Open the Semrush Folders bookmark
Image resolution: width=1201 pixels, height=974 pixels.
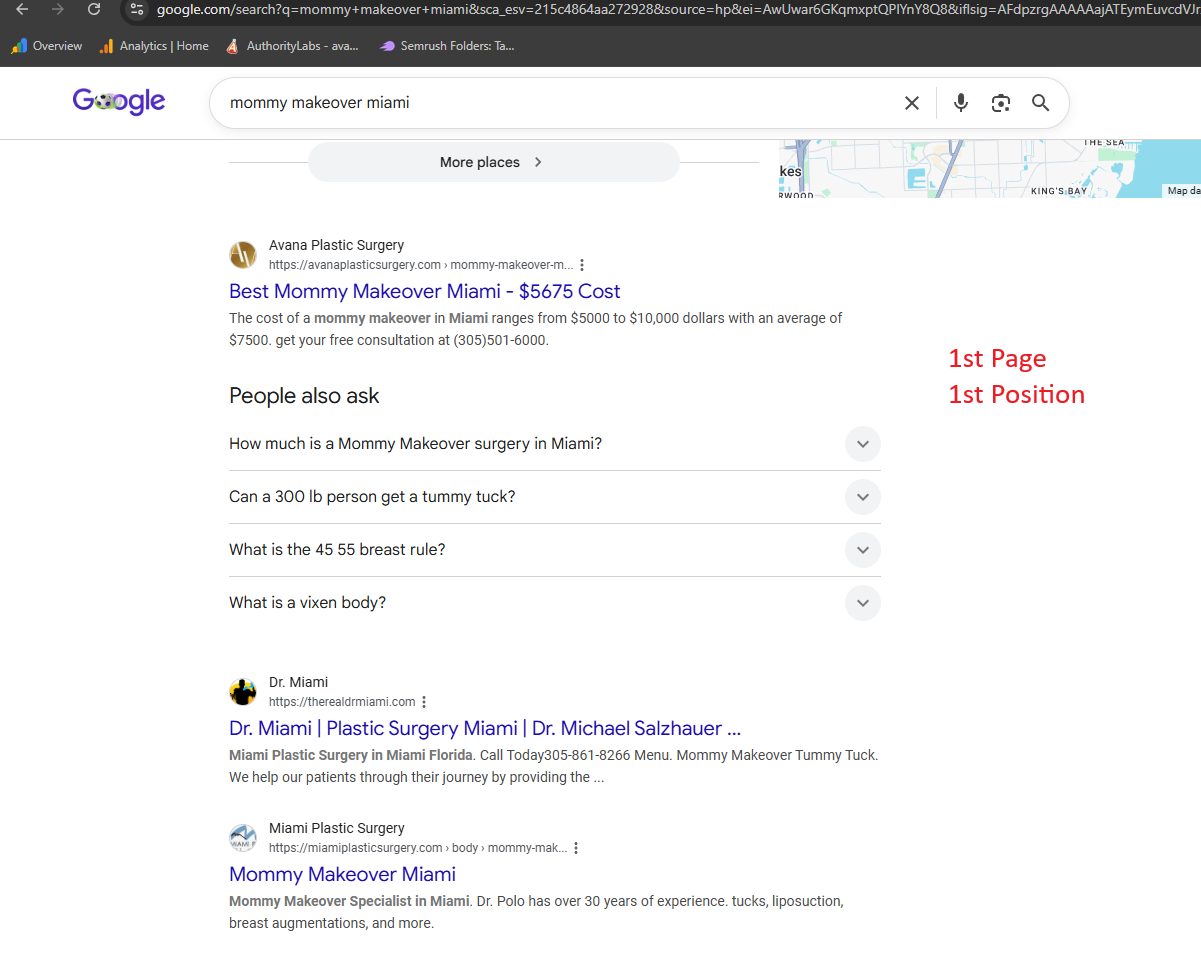447,46
